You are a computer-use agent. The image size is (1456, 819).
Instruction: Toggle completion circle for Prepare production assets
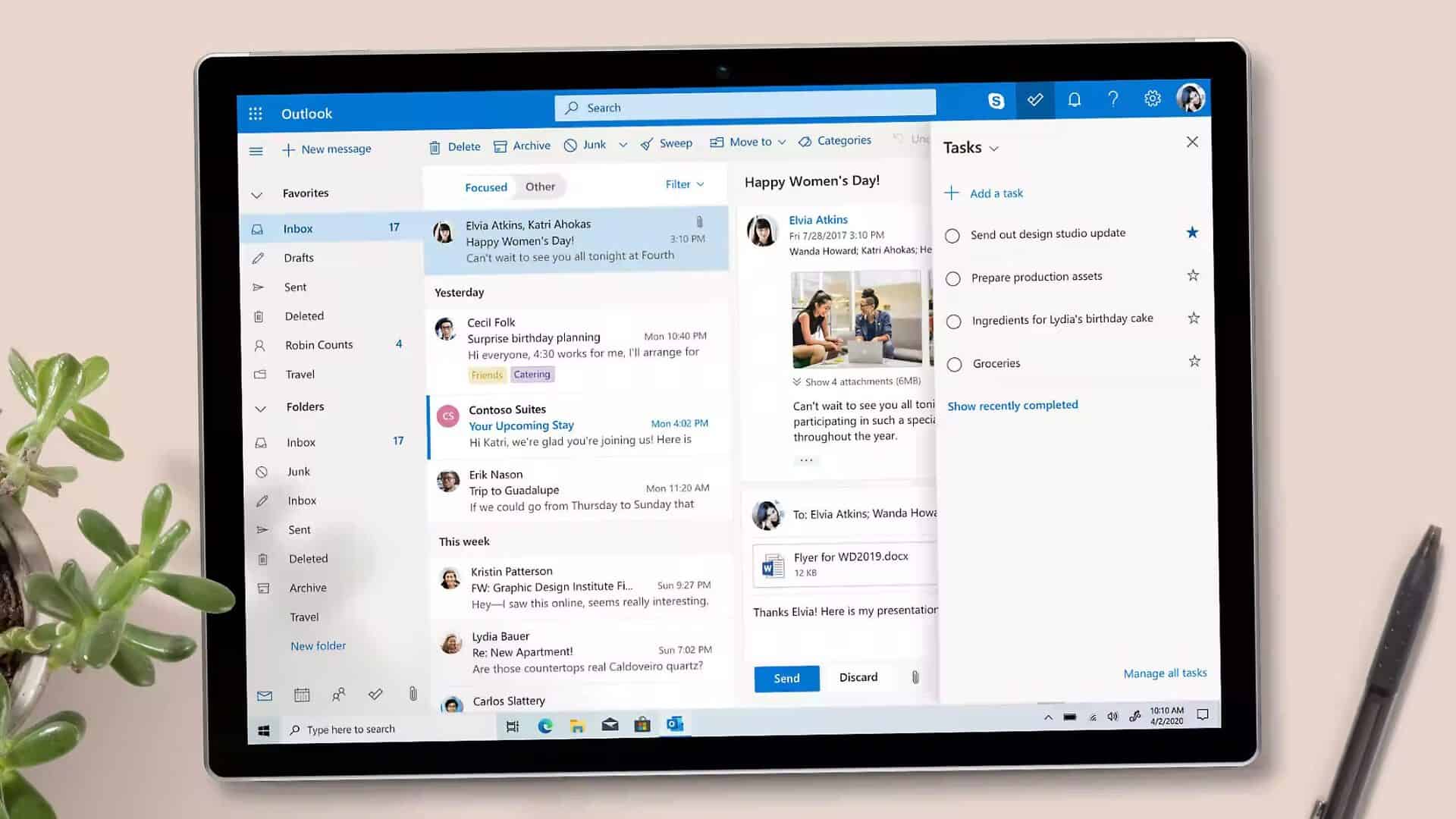(x=952, y=277)
